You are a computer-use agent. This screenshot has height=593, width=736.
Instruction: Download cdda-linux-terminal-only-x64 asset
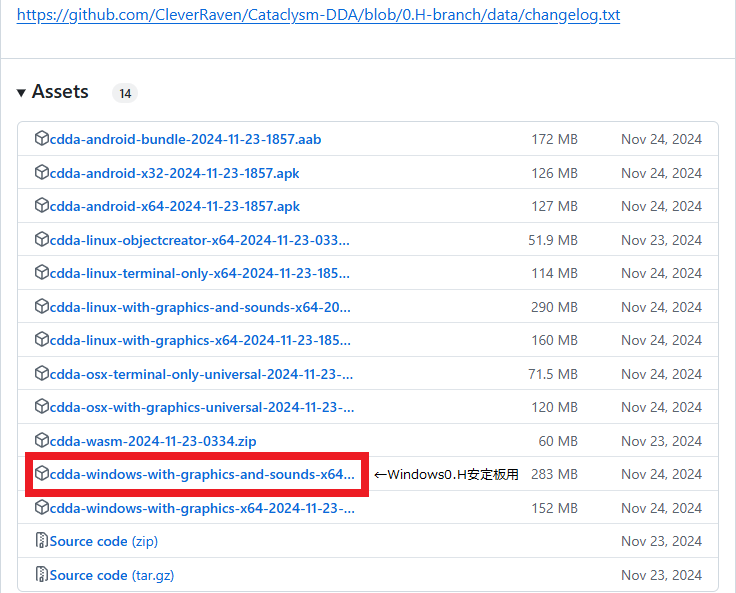pyautogui.click(x=199, y=273)
